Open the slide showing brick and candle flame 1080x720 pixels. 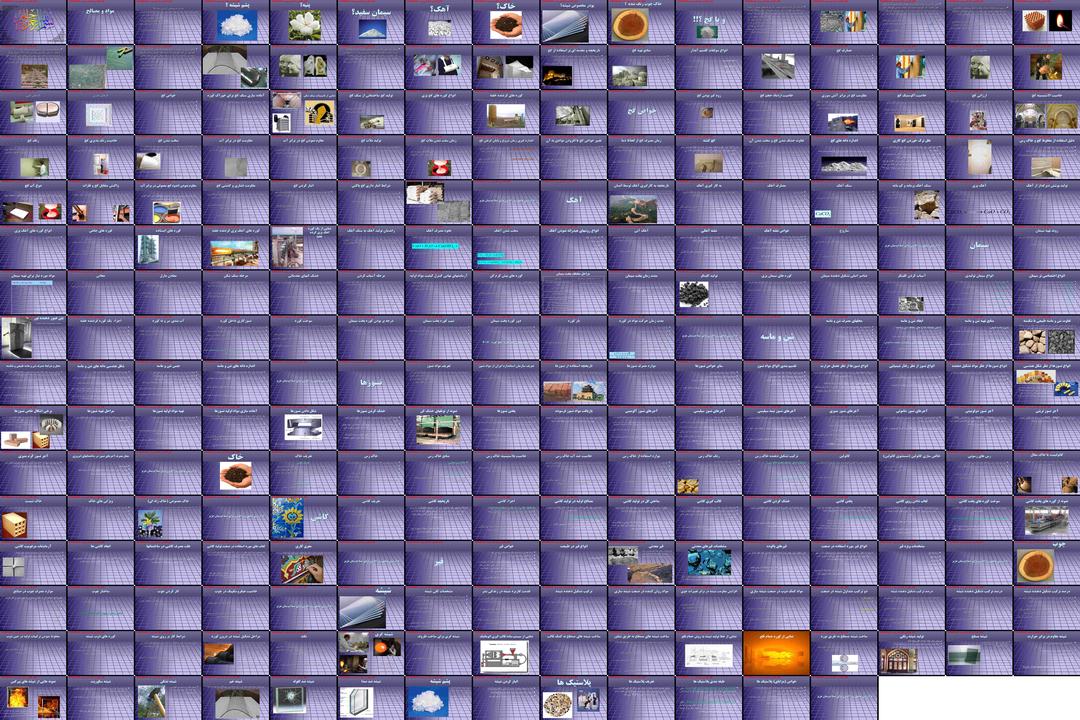[x=1046, y=22]
